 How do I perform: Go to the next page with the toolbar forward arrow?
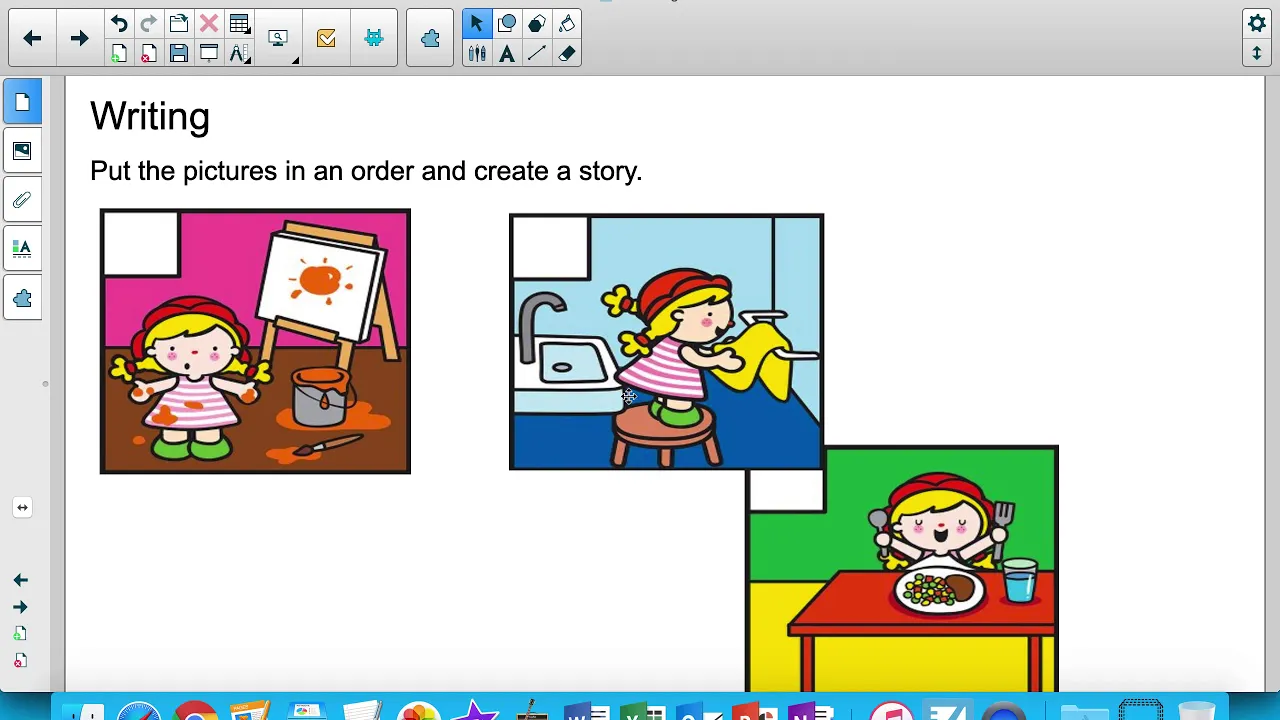pos(79,38)
